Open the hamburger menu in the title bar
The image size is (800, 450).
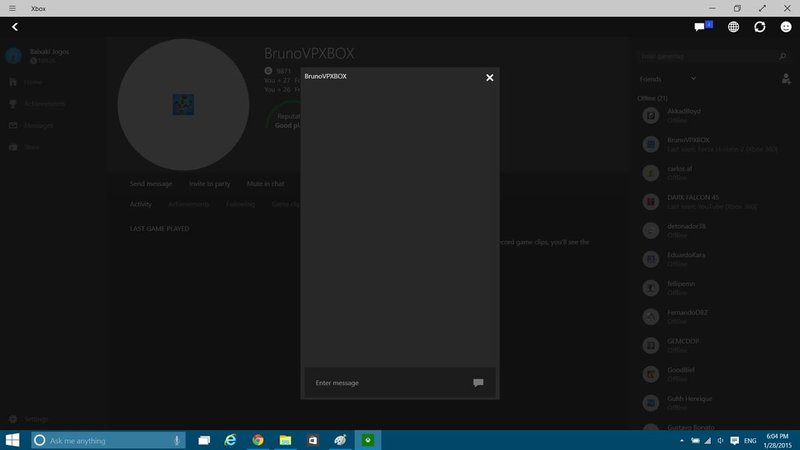(12, 8)
